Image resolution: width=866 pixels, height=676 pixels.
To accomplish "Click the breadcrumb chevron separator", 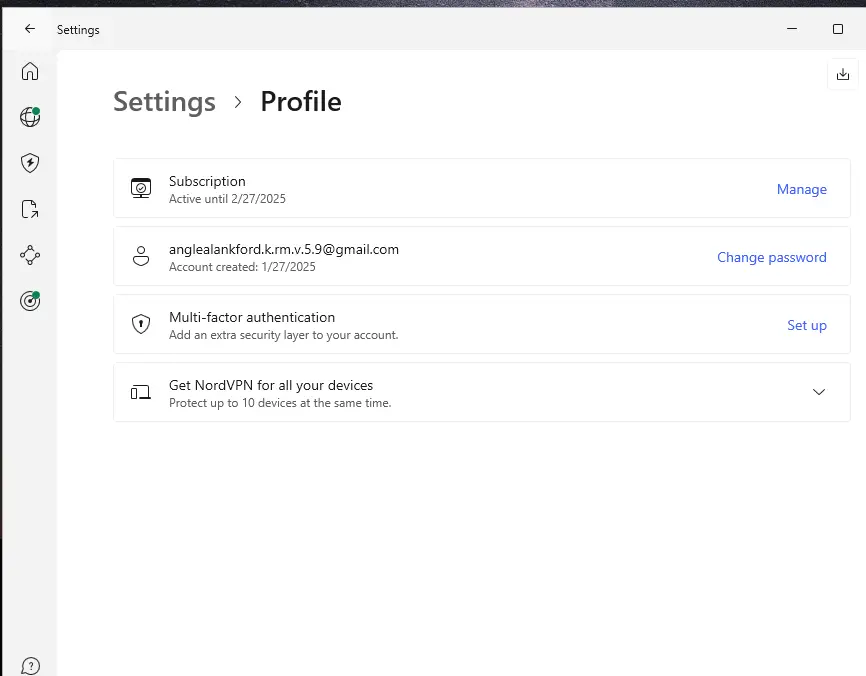I will 238,102.
